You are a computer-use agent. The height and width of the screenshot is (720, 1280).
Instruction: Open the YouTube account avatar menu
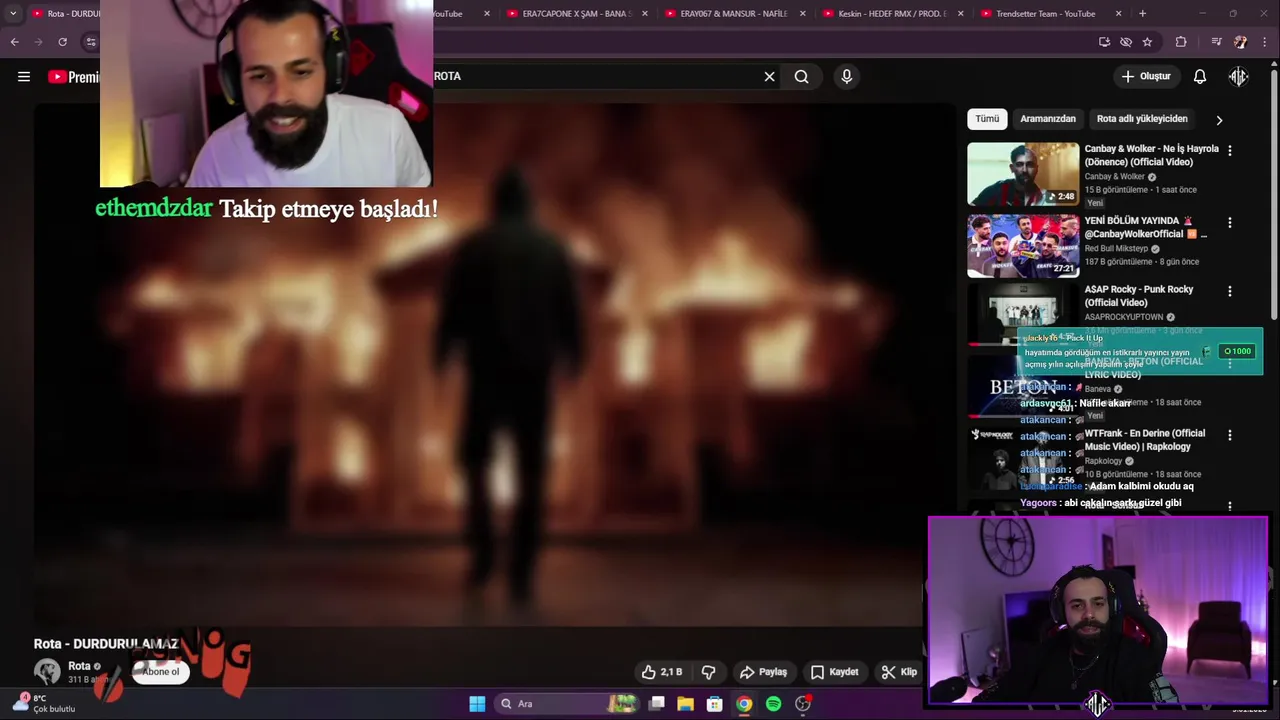(x=1238, y=76)
